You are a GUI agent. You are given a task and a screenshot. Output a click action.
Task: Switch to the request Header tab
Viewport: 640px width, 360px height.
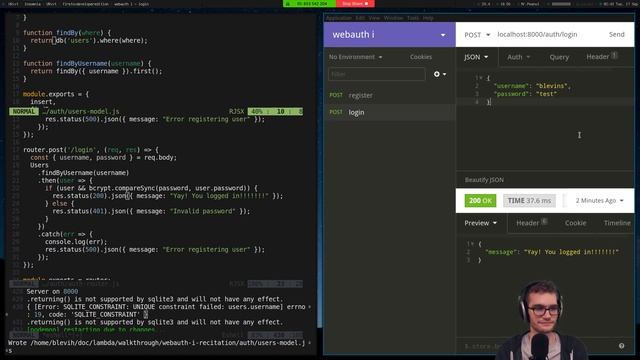[601, 57]
